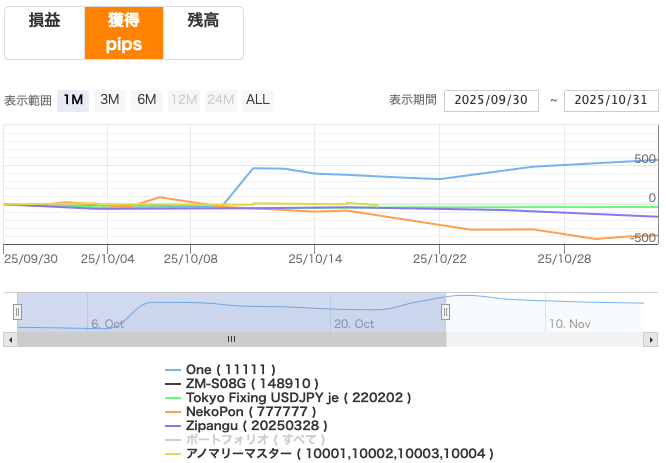The image size is (666, 463).
Task: Click the end date field 2025/10/31
Action: (610, 100)
